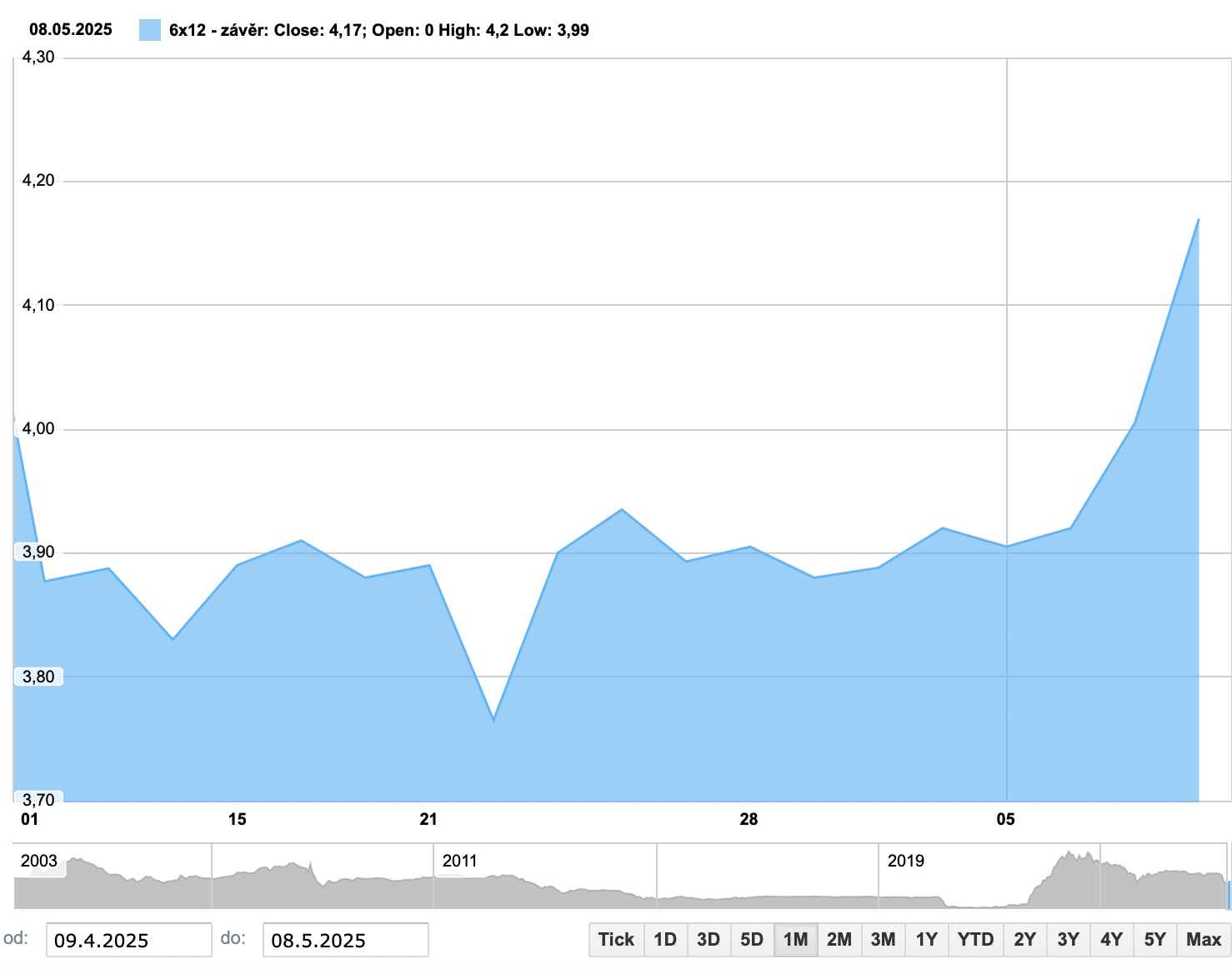Click the 3,80 y-axis label
Screen dimensions: 1232x969
click(x=38, y=677)
